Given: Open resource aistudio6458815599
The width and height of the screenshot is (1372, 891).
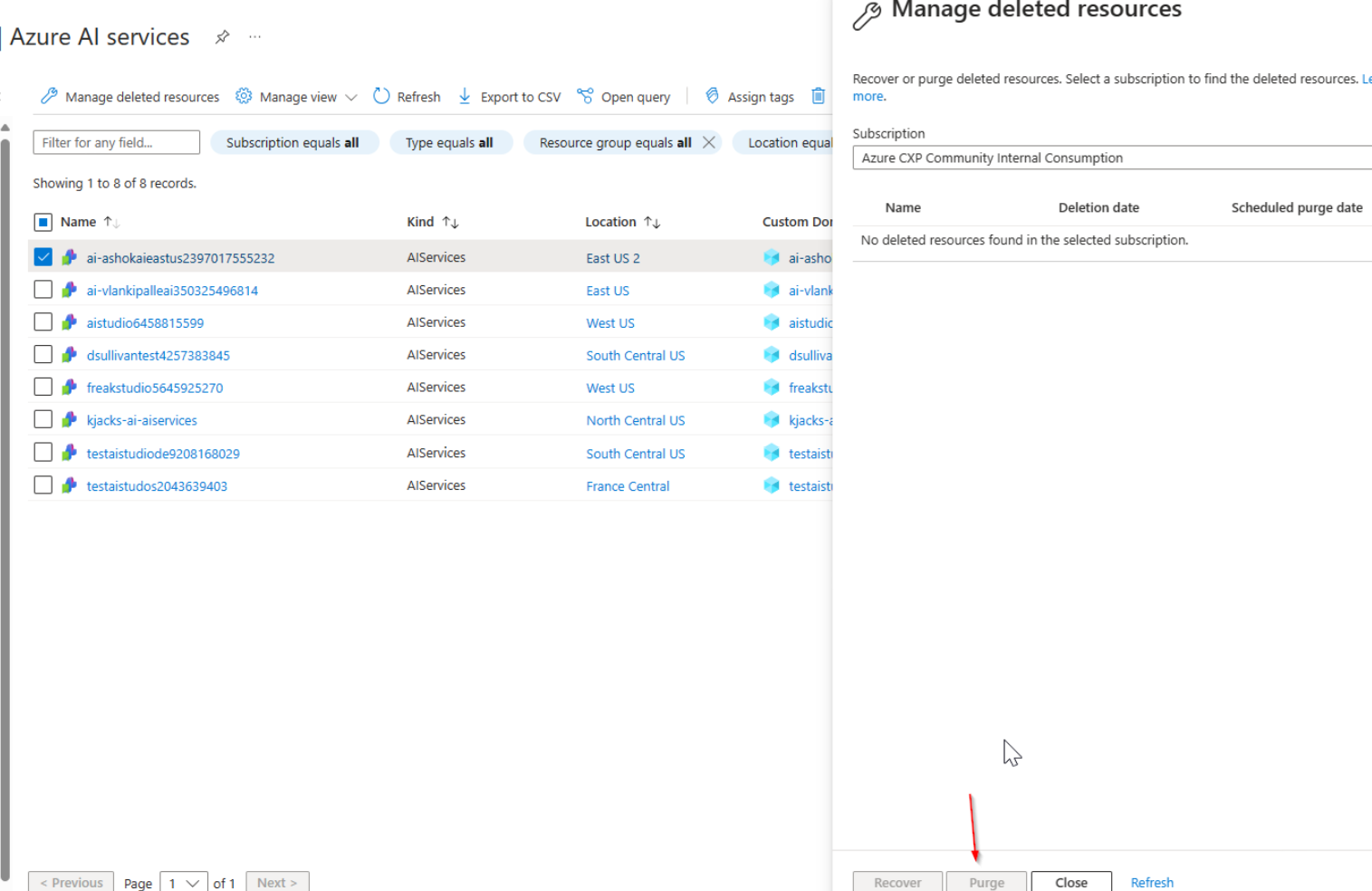Looking at the screenshot, I should 145,323.
